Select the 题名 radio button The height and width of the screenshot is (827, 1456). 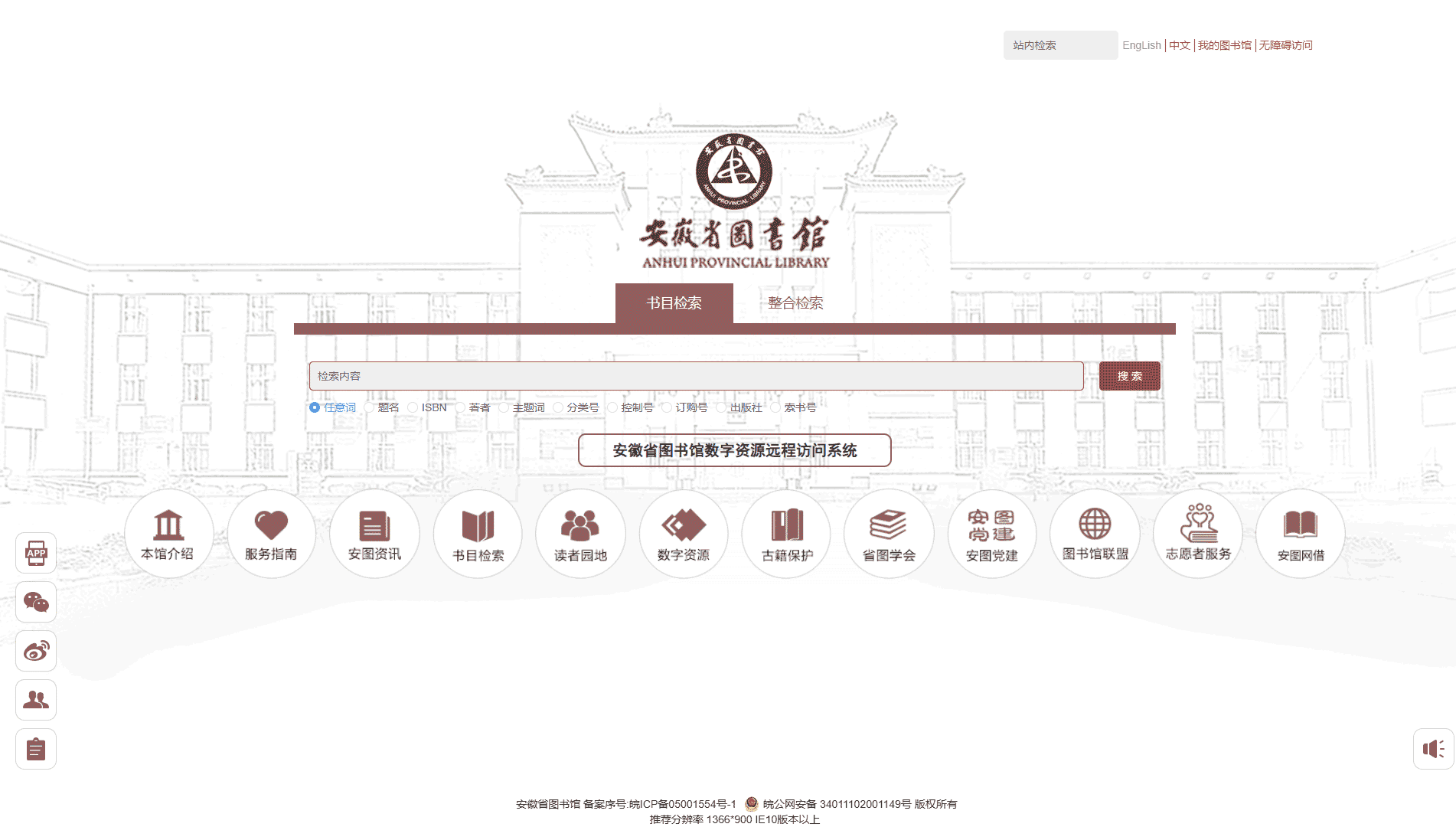pos(369,407)
